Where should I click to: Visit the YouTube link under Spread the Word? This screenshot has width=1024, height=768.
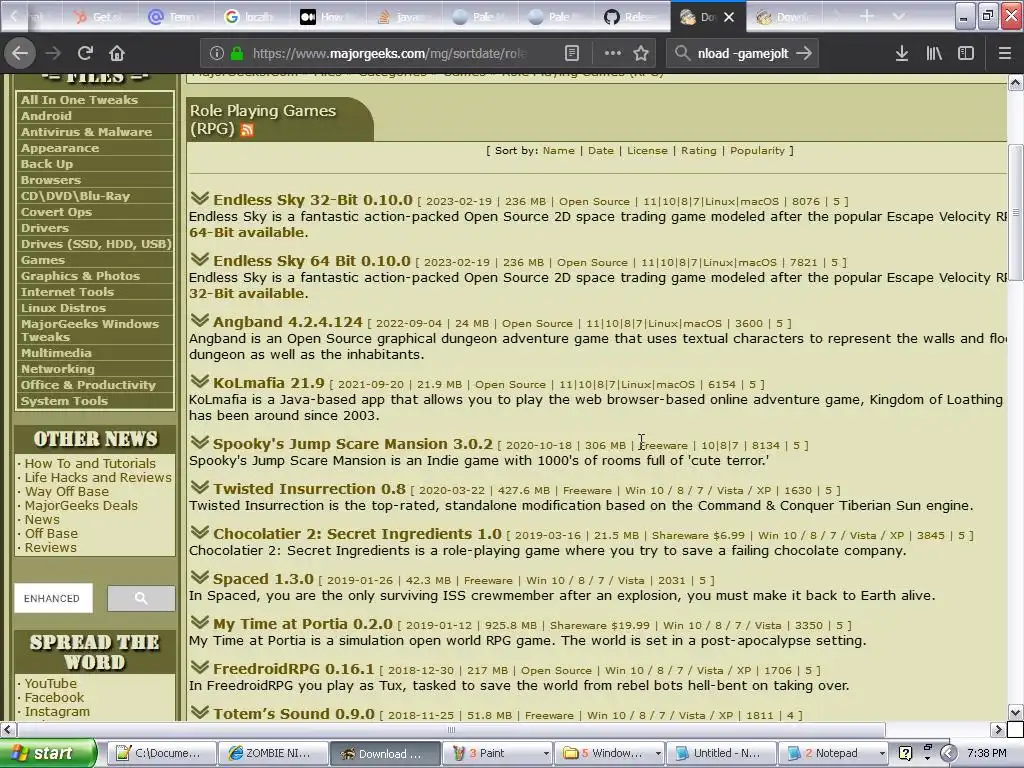(50, 683)
